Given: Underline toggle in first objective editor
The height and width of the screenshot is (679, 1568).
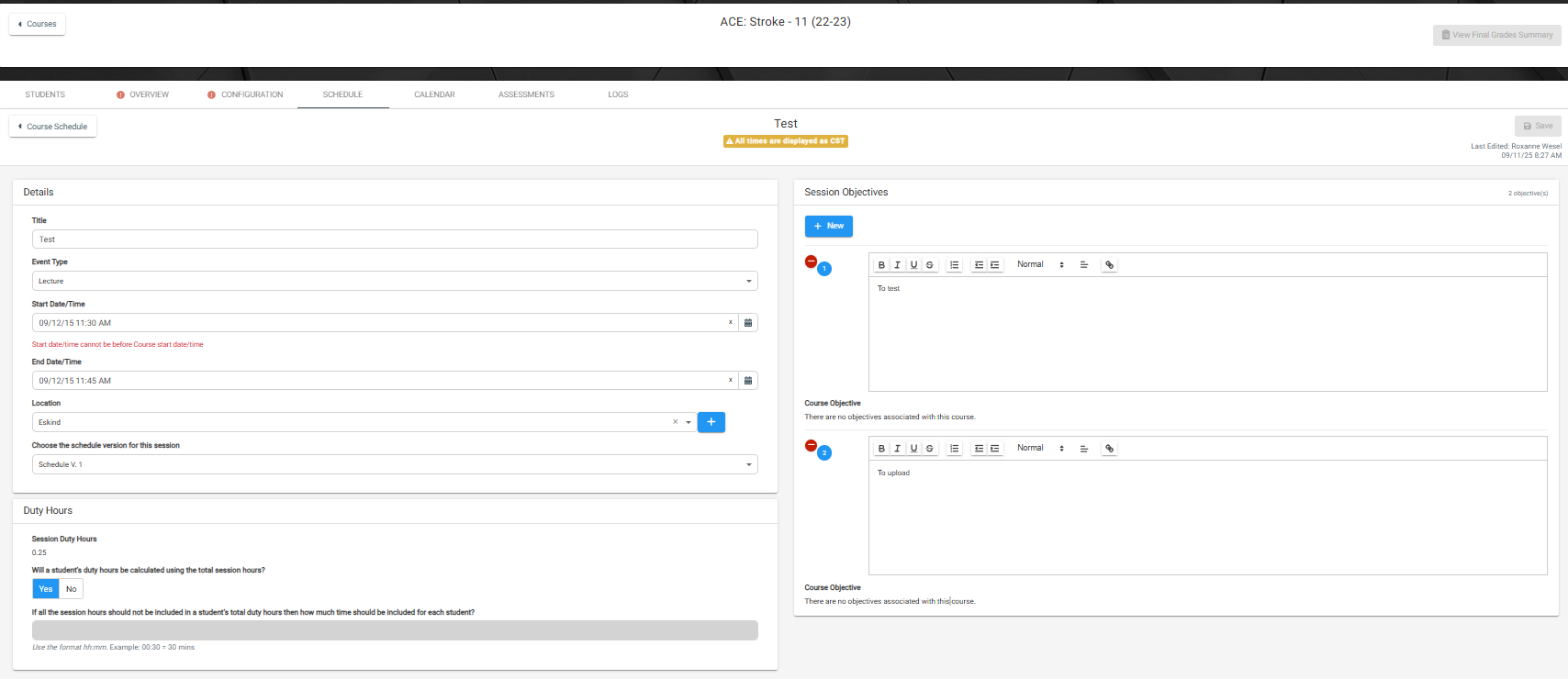Looking at the screenshot, I should (913, 265).
